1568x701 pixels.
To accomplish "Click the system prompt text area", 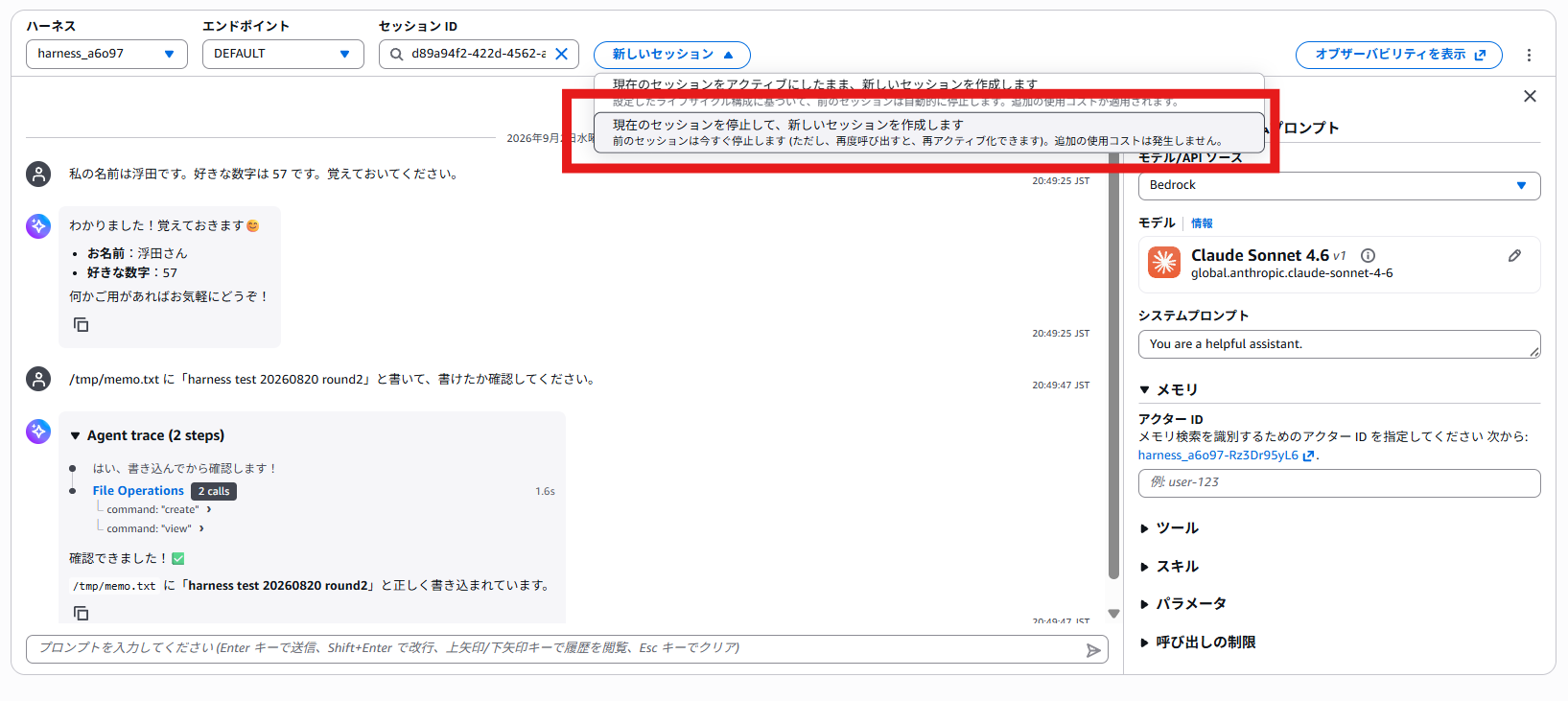I will pos(1339,344).
